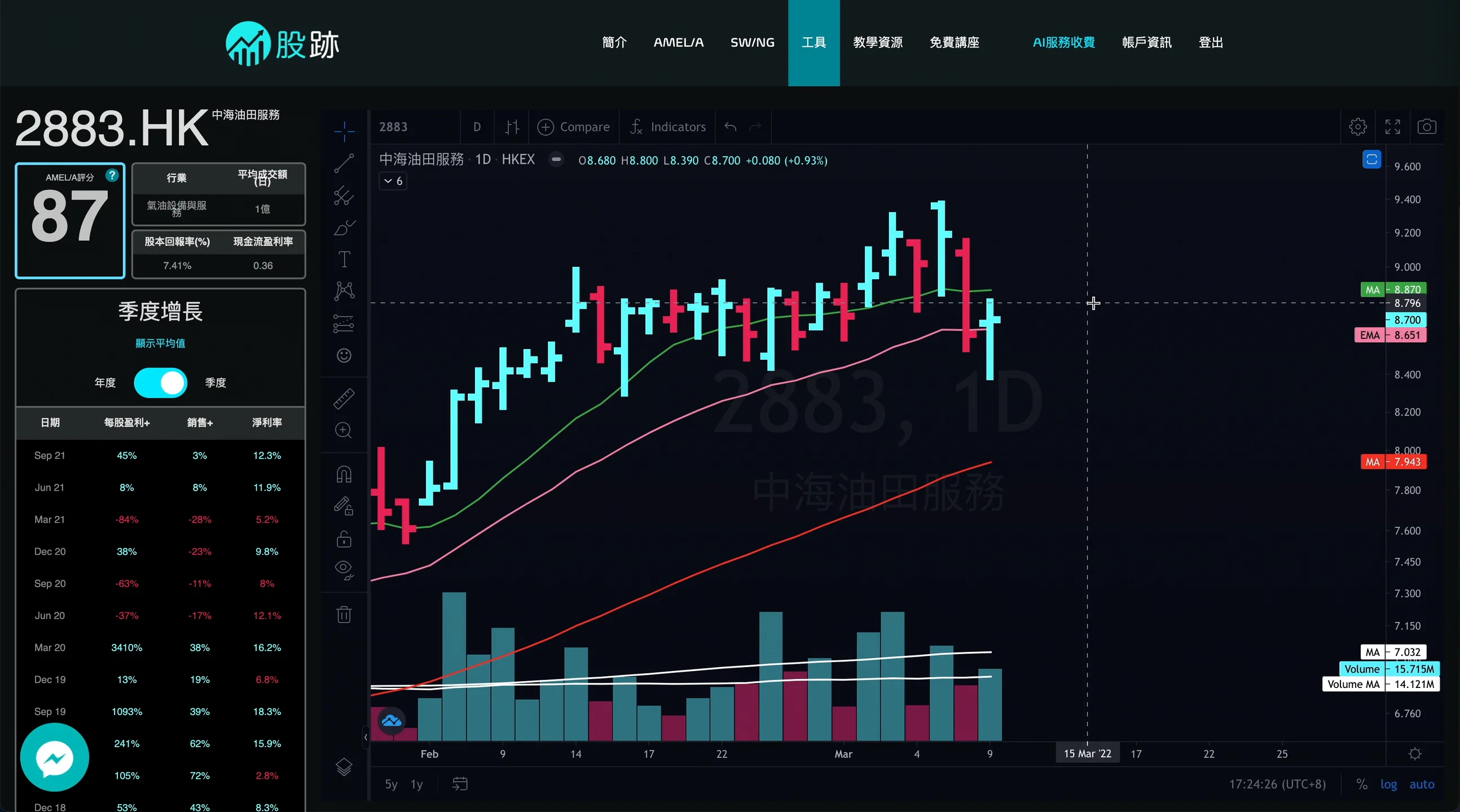
Task: Select the zoom in tool
Action: click(344, 431)
